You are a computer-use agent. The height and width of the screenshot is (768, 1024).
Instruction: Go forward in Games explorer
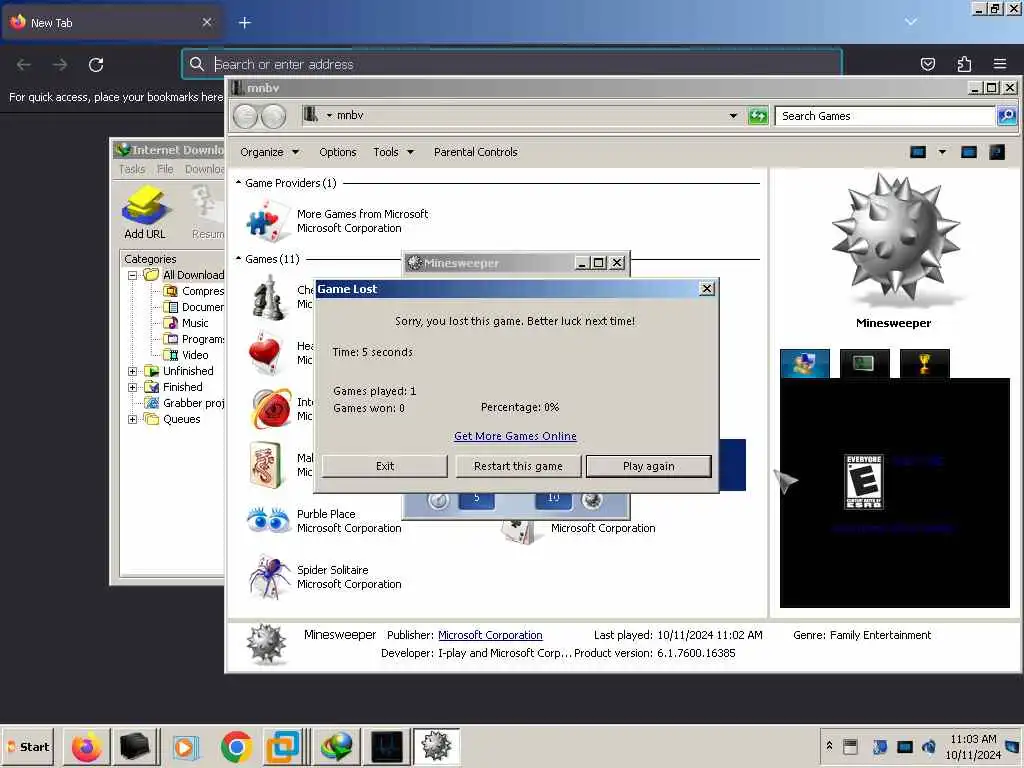[x=274, y=116]
